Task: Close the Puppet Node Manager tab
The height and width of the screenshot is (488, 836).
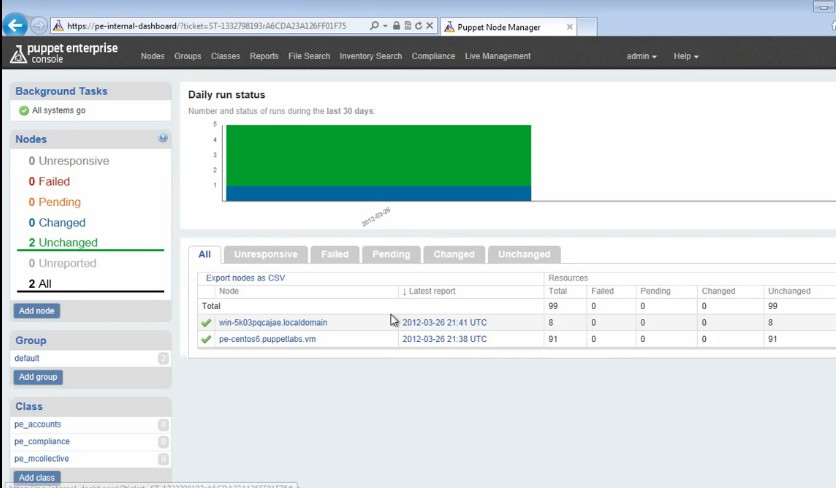Action: [x=569, y=27]
